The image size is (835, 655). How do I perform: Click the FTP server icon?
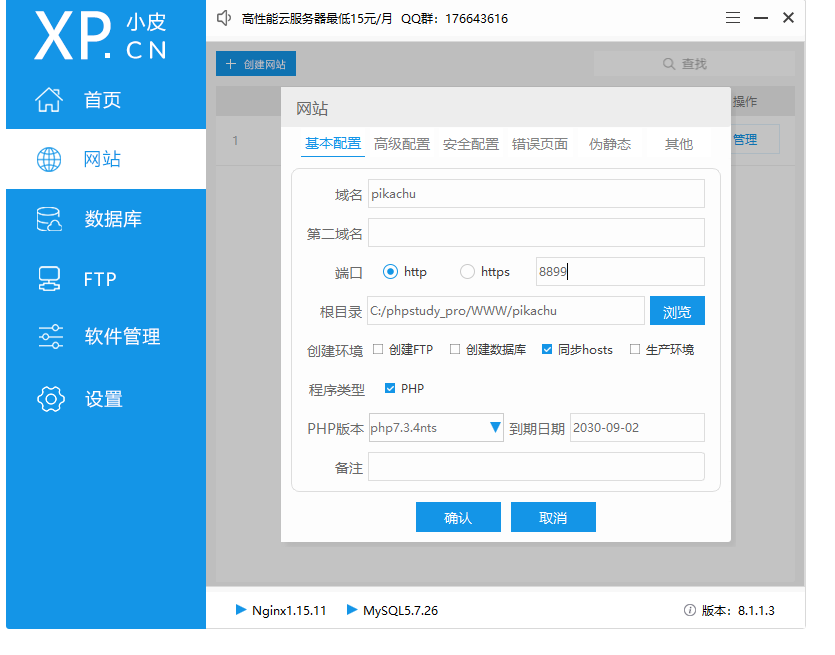(x=49, y=279)
